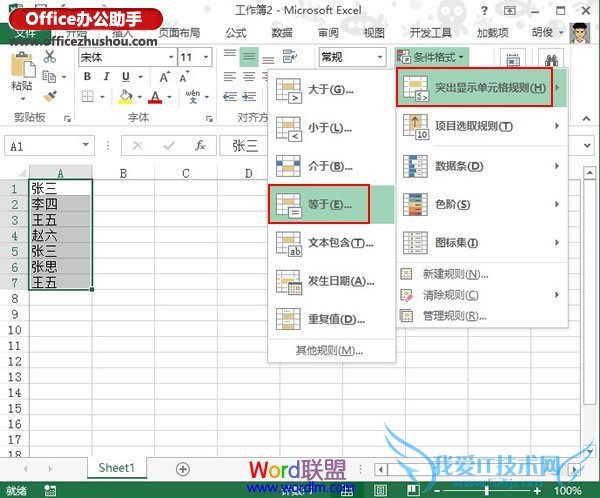Open the 加载项 ribbon tab

coord(492,33)
